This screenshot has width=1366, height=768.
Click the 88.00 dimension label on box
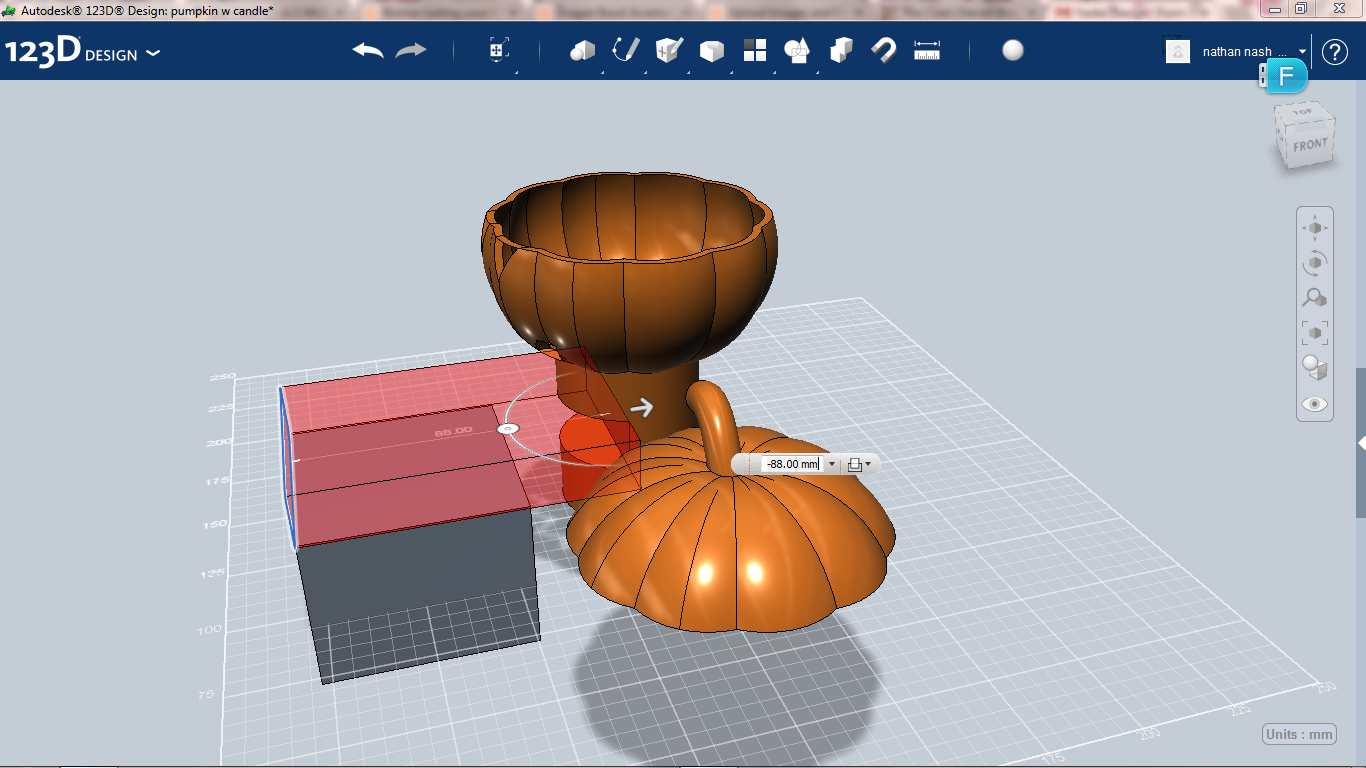453,431
